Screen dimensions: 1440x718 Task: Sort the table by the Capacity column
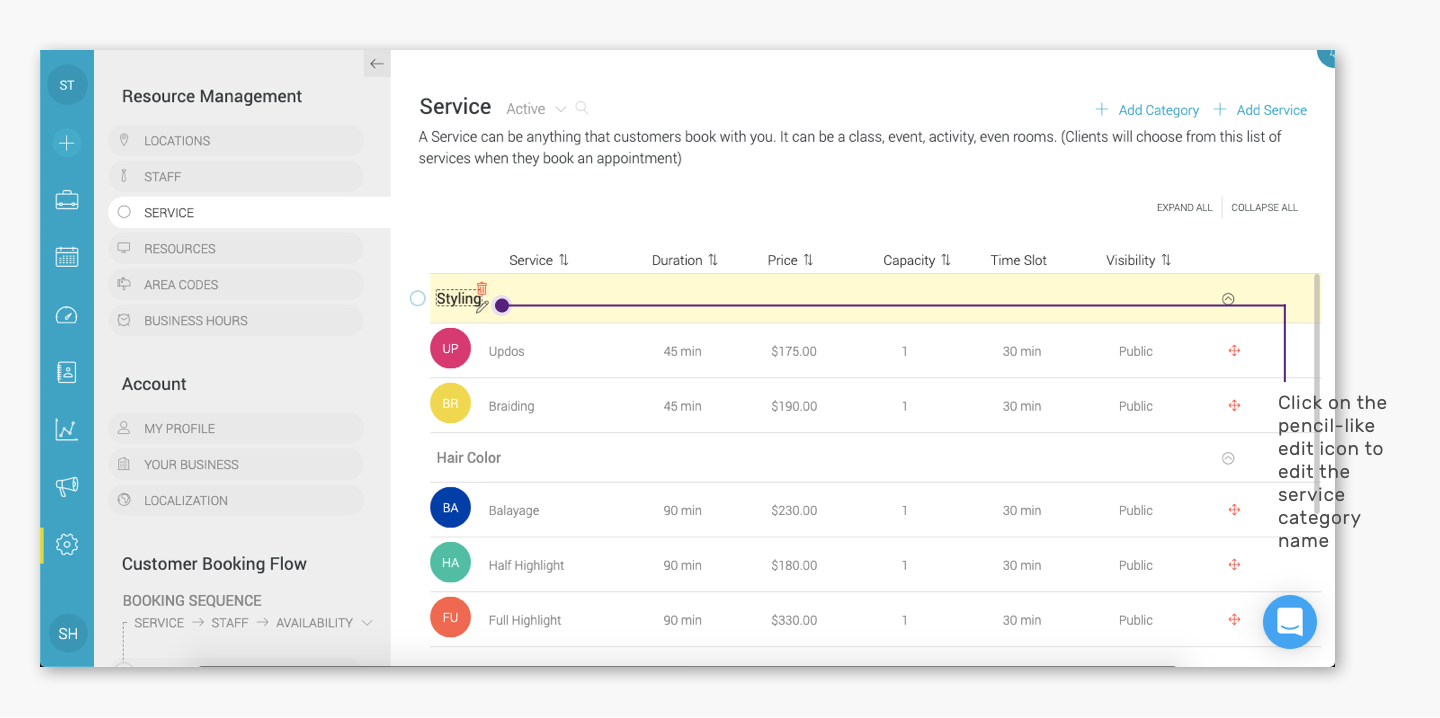(x=917, y=260)
